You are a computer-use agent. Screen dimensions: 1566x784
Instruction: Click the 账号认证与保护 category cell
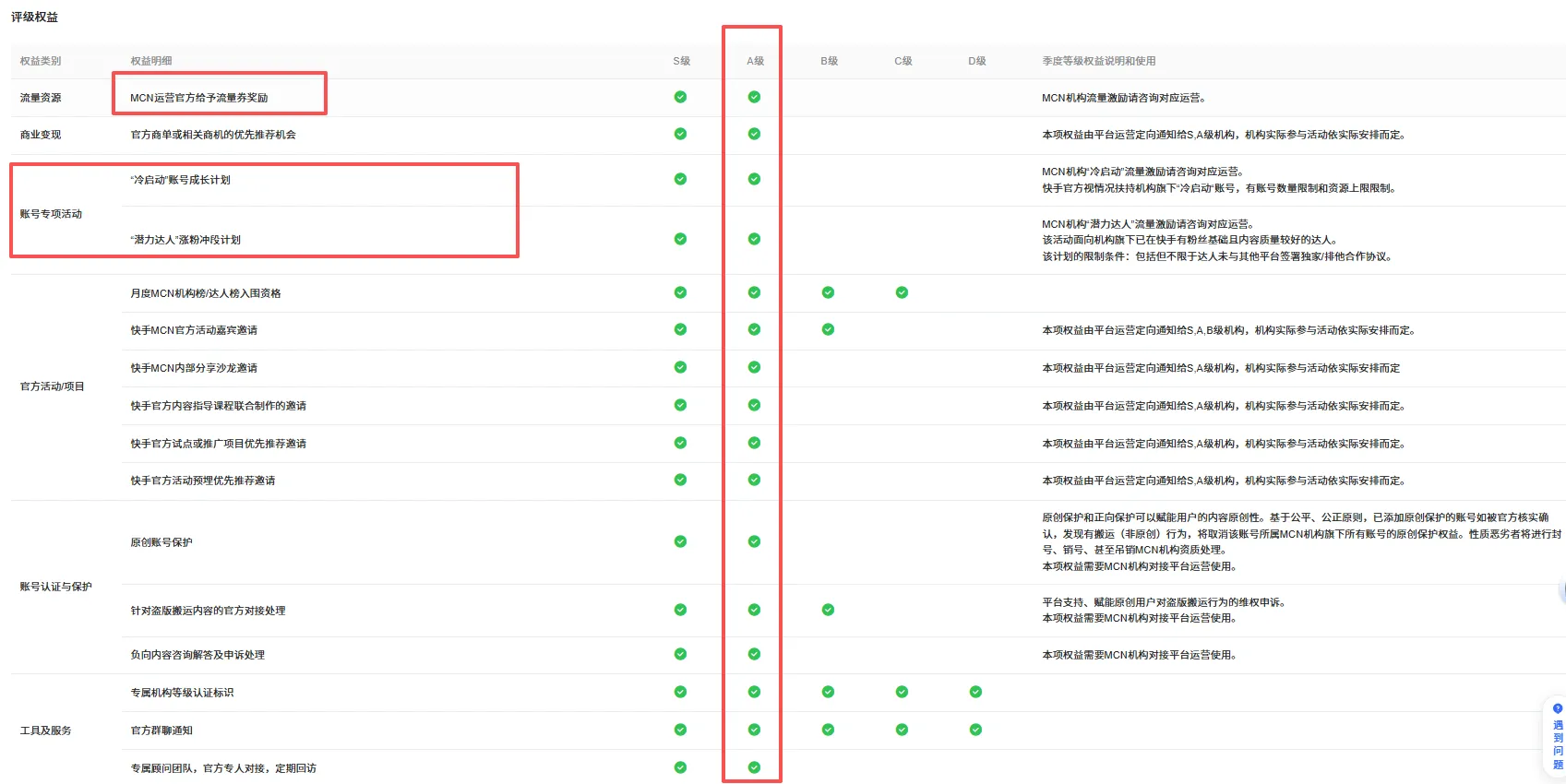(56, 587)
